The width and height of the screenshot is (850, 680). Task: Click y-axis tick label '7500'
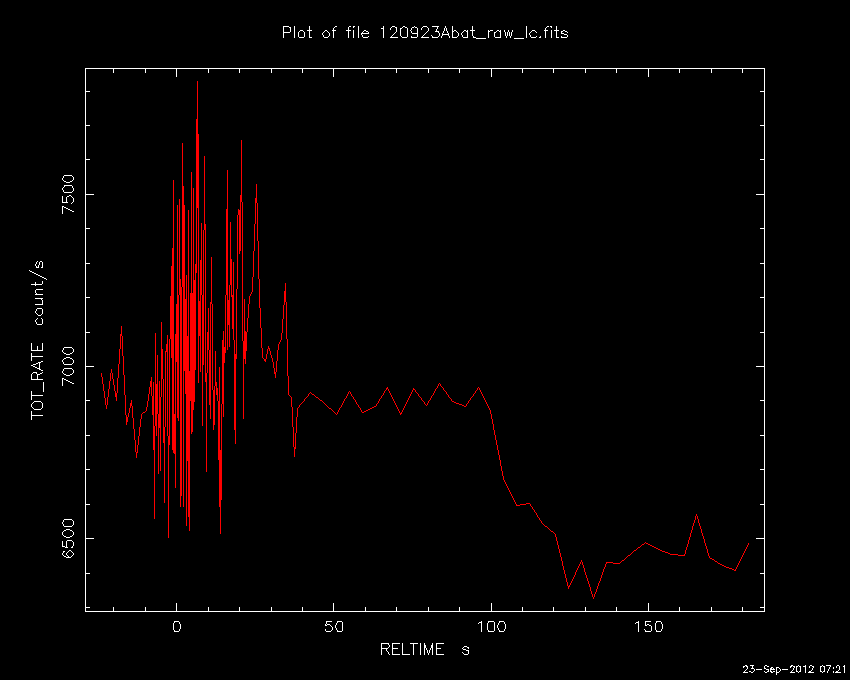click(x=68, y=194)
